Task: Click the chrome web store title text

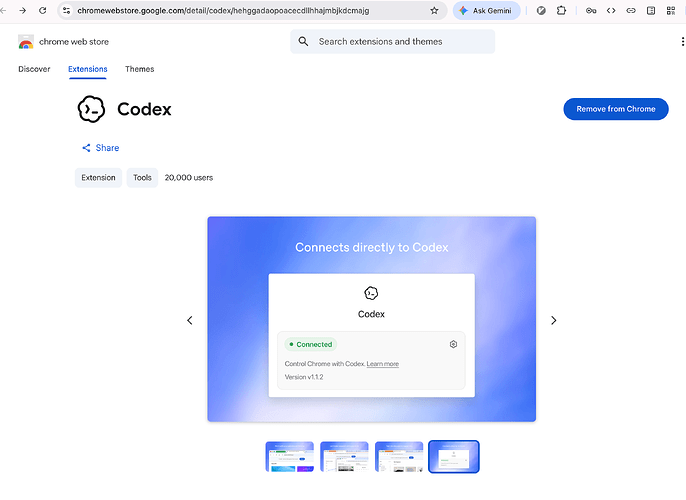Action: [74, 42]
